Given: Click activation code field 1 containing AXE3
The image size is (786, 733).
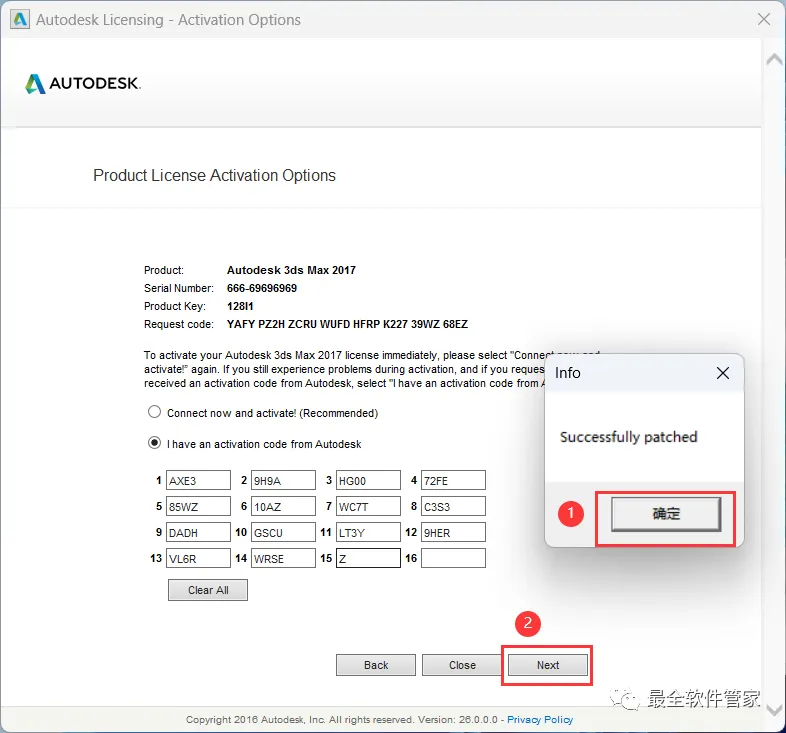Looking at the screenshot, I should [x=198, y=480].
